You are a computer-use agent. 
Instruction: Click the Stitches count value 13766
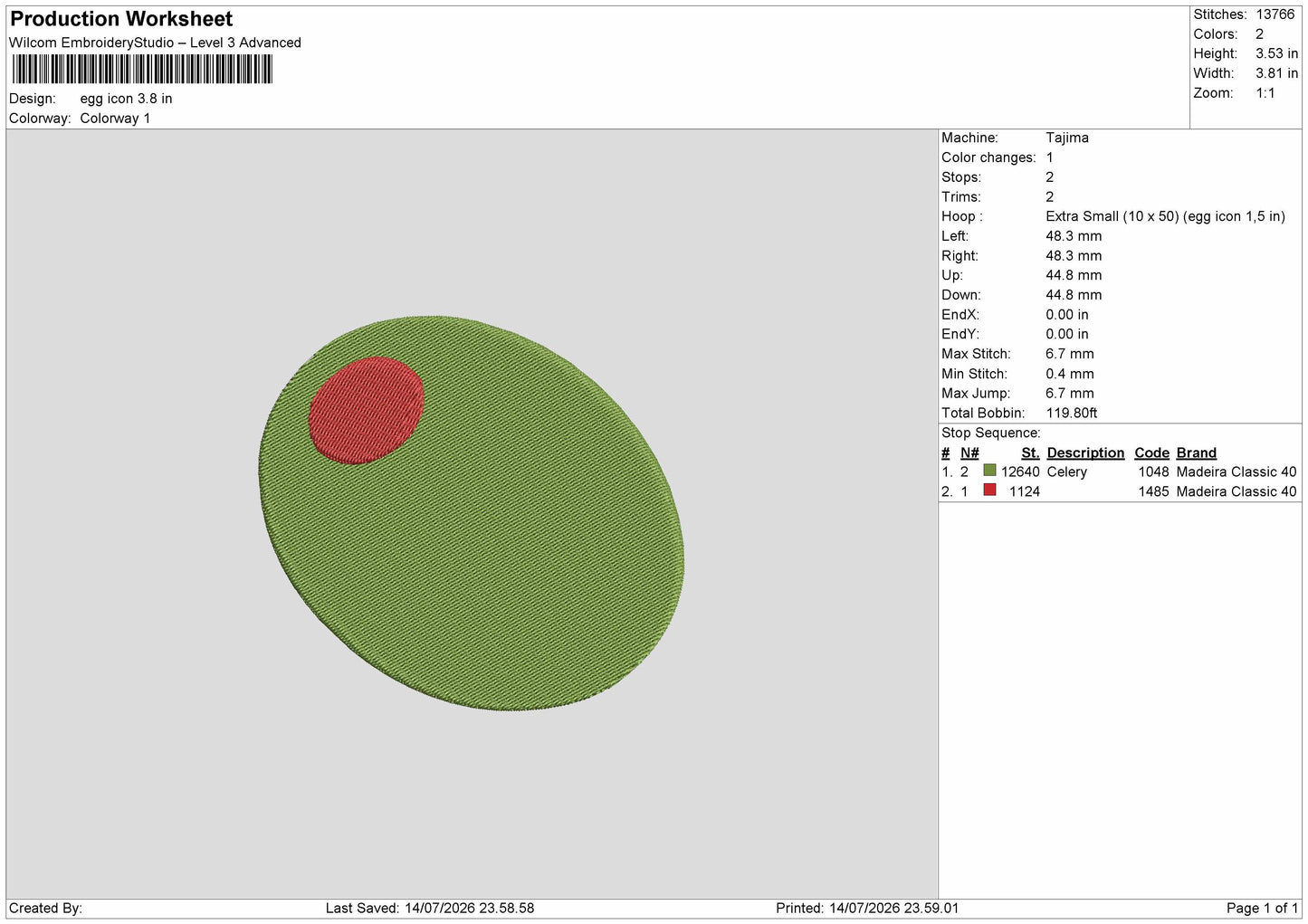point(1275,14)
